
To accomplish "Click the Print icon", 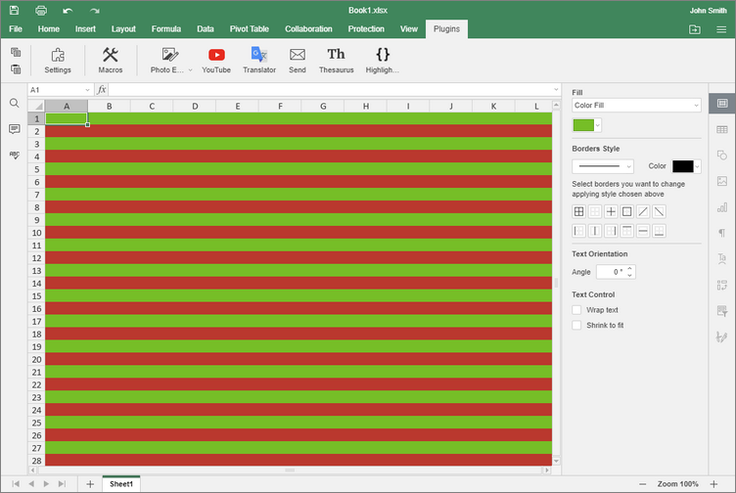I will click(x=41, y=10).
